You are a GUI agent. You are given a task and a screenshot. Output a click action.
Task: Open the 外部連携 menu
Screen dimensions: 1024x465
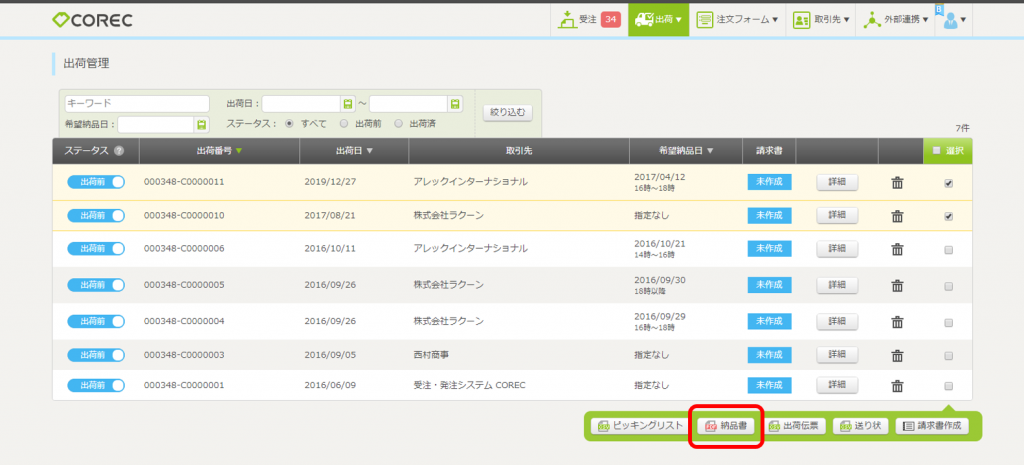[893, 19]
